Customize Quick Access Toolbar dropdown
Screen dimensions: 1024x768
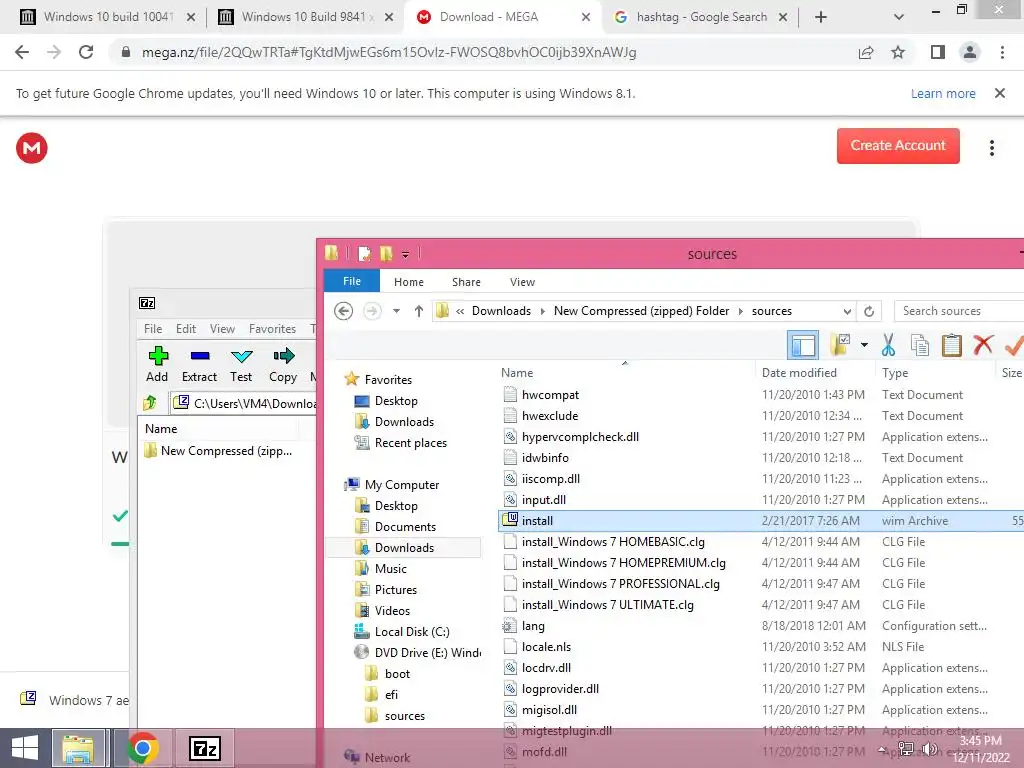click(x=406, y=254)
